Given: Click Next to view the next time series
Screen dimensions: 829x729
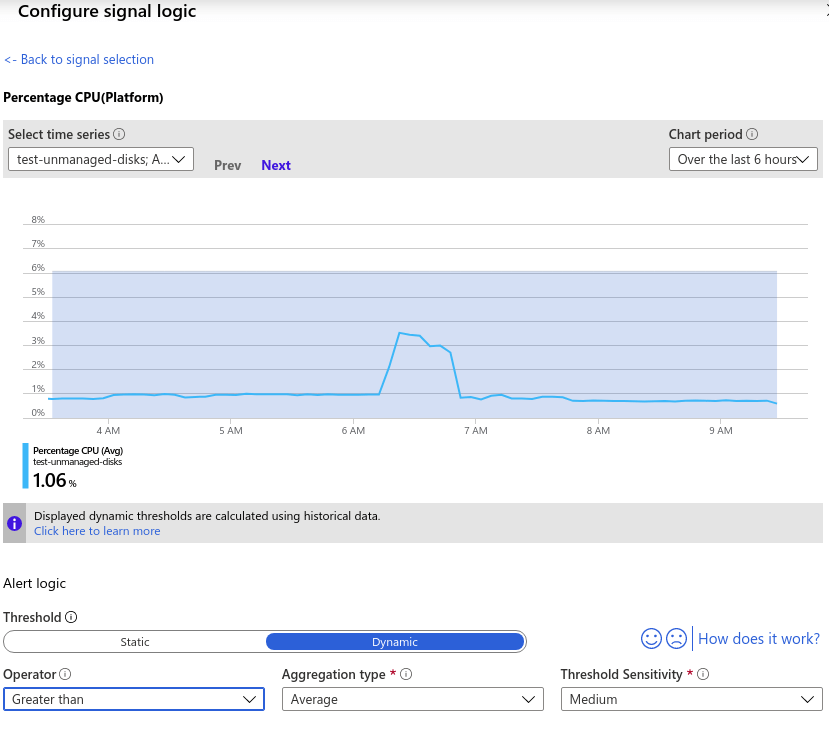Looking at the screenshot, I should [275, 165].
